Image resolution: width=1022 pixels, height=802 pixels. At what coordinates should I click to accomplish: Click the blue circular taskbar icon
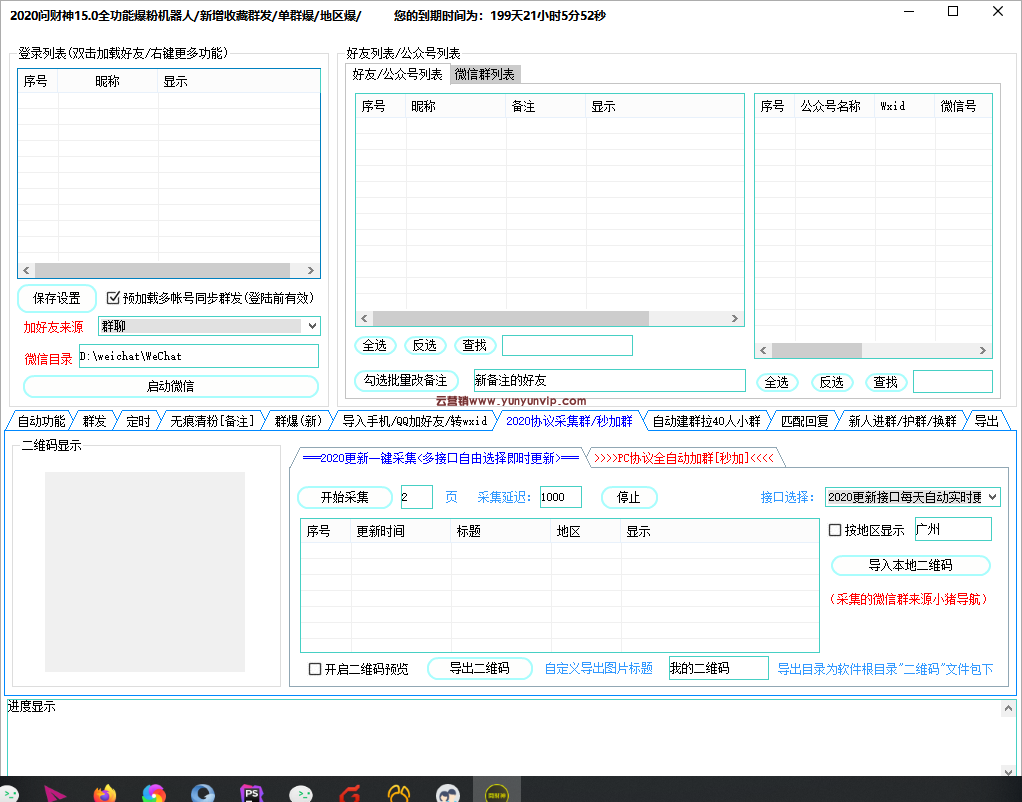click(x=203, y=793)
